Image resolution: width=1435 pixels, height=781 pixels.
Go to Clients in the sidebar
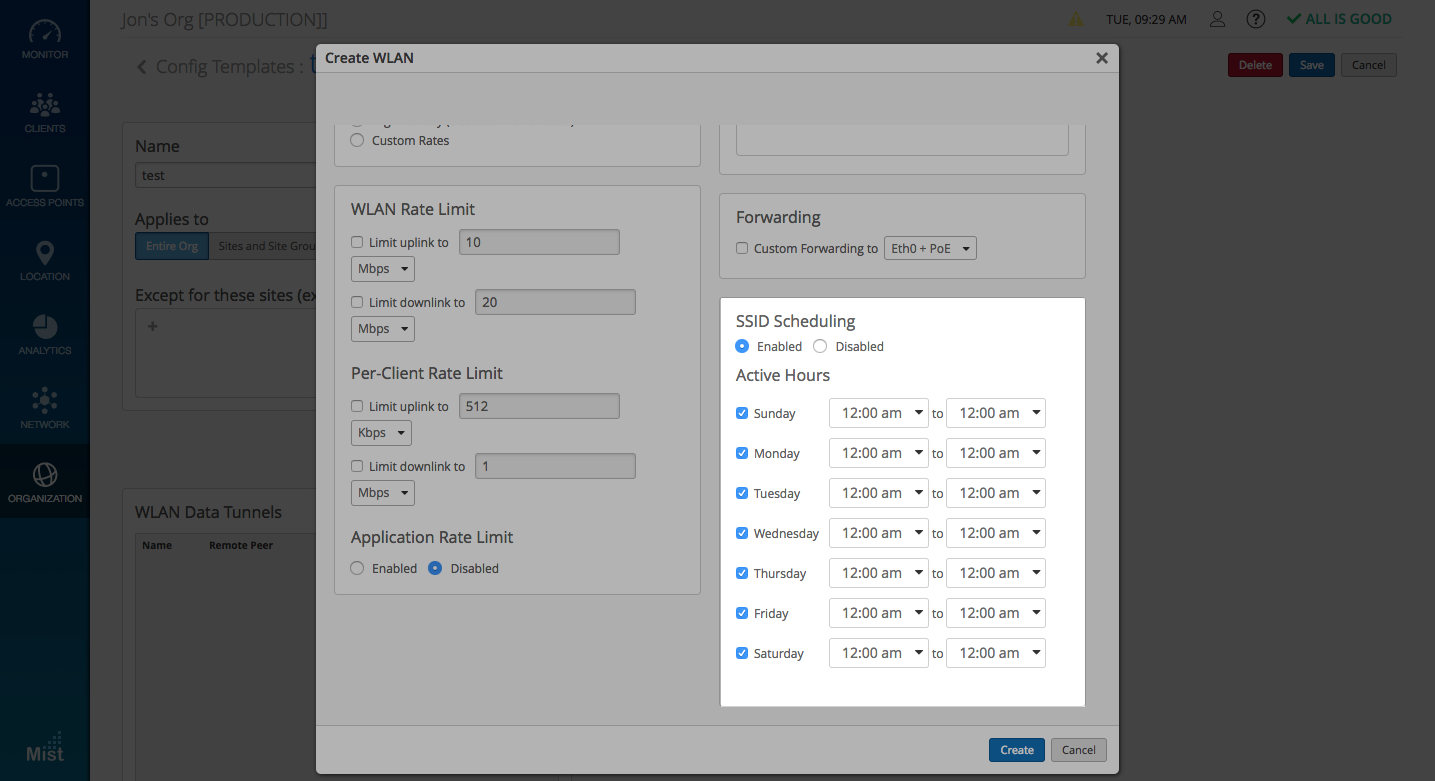(x=44, y=113)
